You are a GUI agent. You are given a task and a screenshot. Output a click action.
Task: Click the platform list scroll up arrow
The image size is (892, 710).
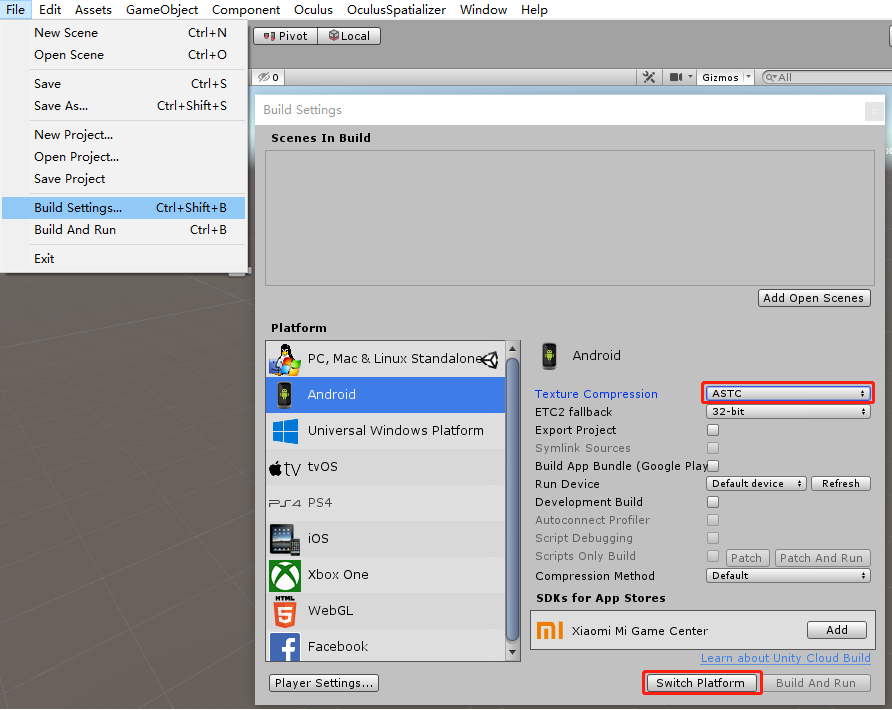click(512, 348)
